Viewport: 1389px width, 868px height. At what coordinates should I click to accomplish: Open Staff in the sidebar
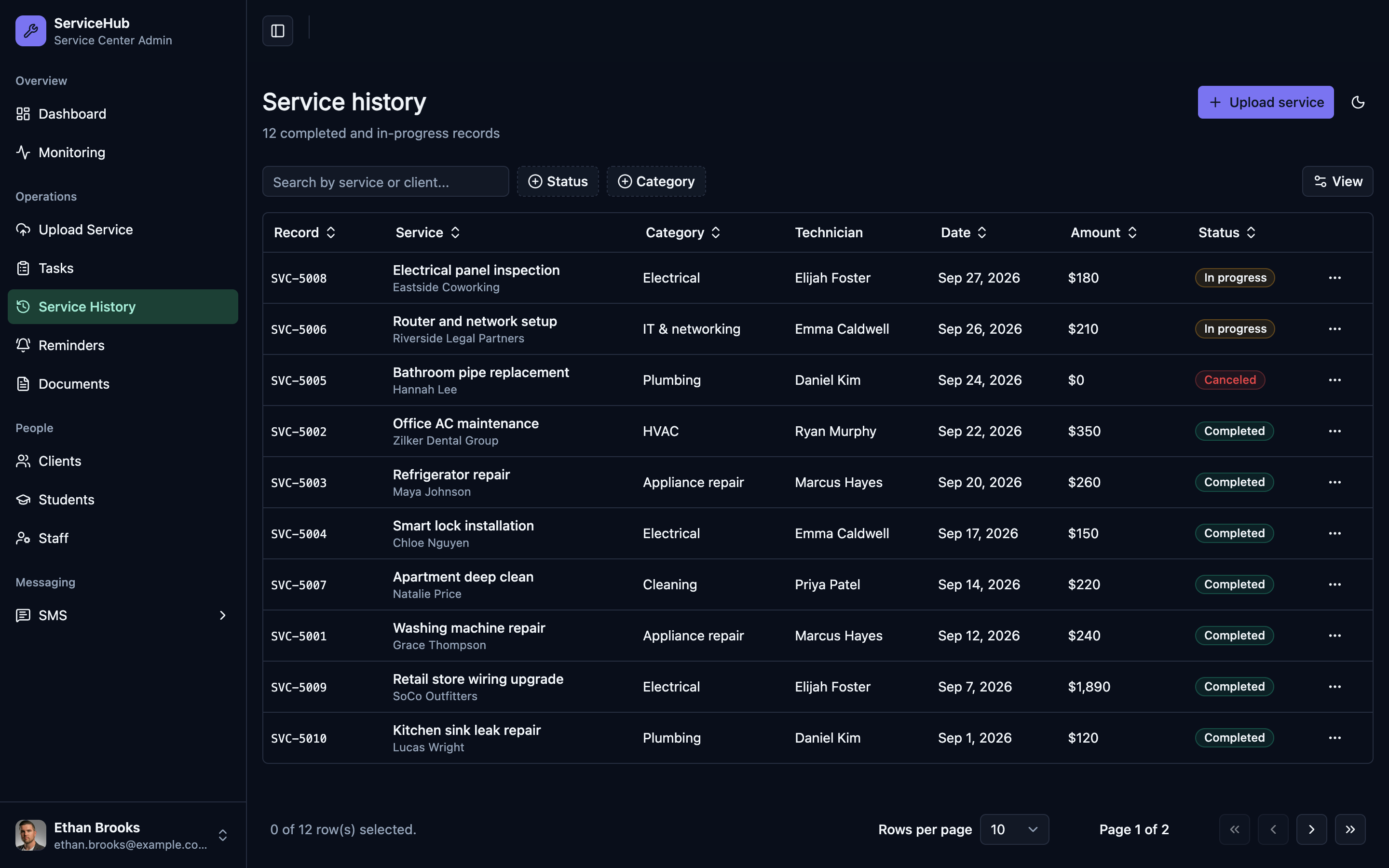(123, 538)
